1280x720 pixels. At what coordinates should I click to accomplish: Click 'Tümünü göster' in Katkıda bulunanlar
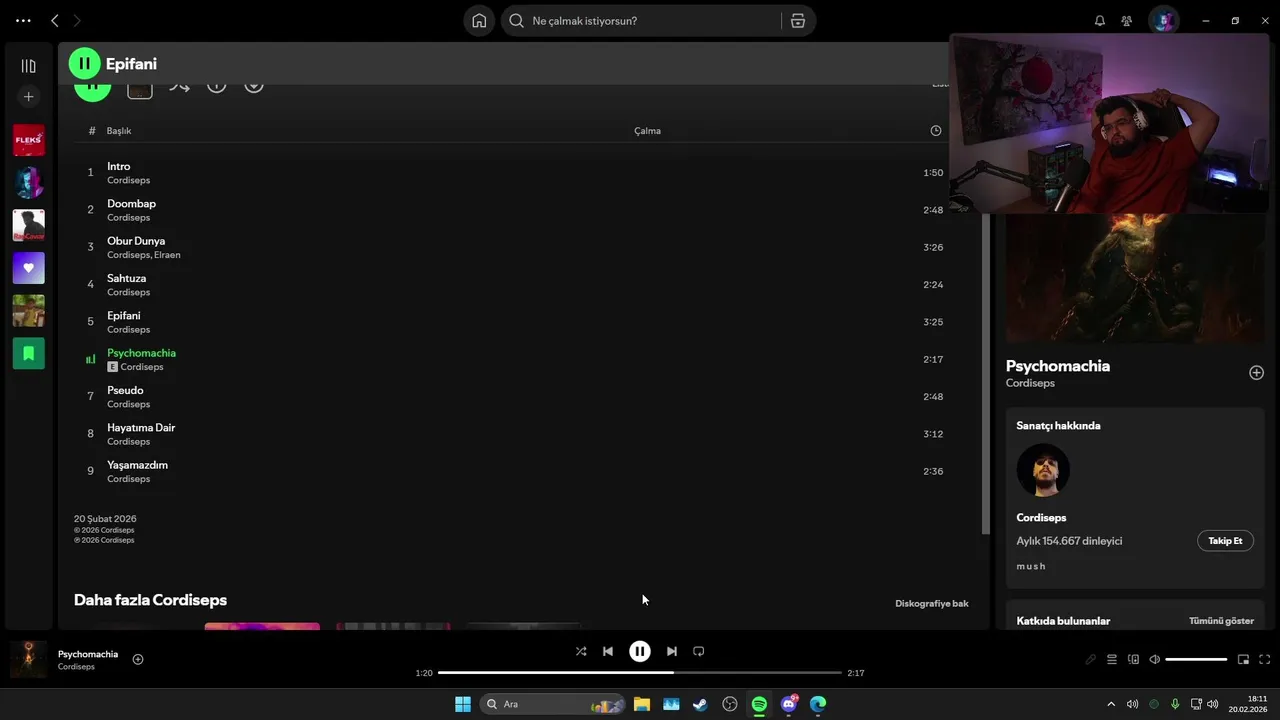pyautogui.click(x=1221, y=621)
